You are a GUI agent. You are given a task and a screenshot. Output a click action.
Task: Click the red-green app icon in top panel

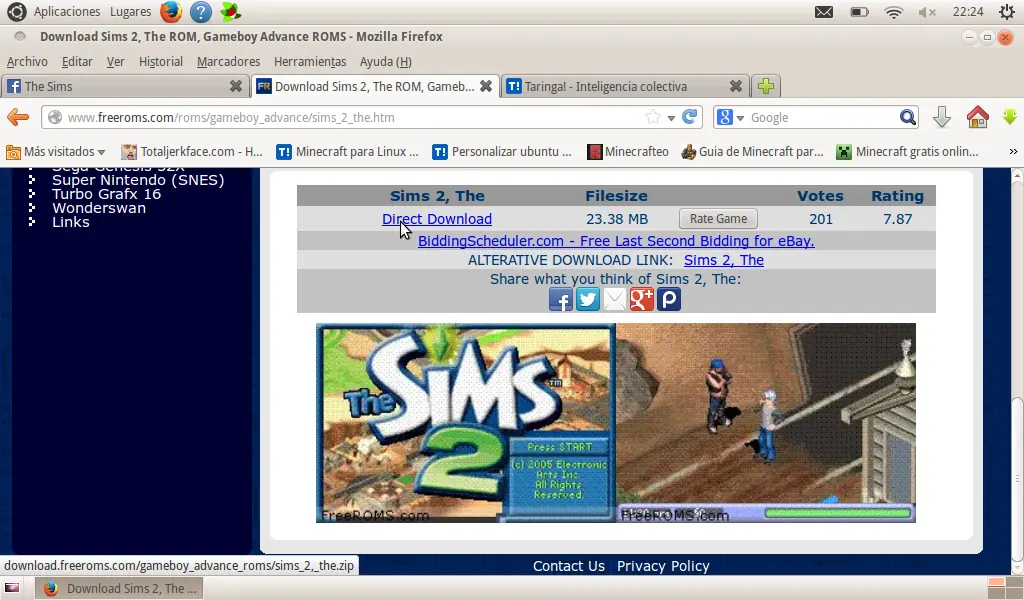coord(230,12)
